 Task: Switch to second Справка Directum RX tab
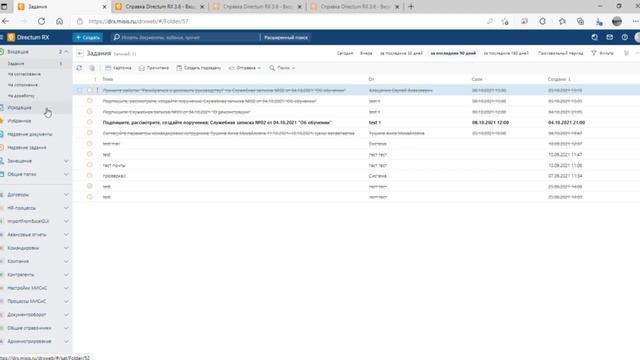pyautogui.click(x=257, y=7)
